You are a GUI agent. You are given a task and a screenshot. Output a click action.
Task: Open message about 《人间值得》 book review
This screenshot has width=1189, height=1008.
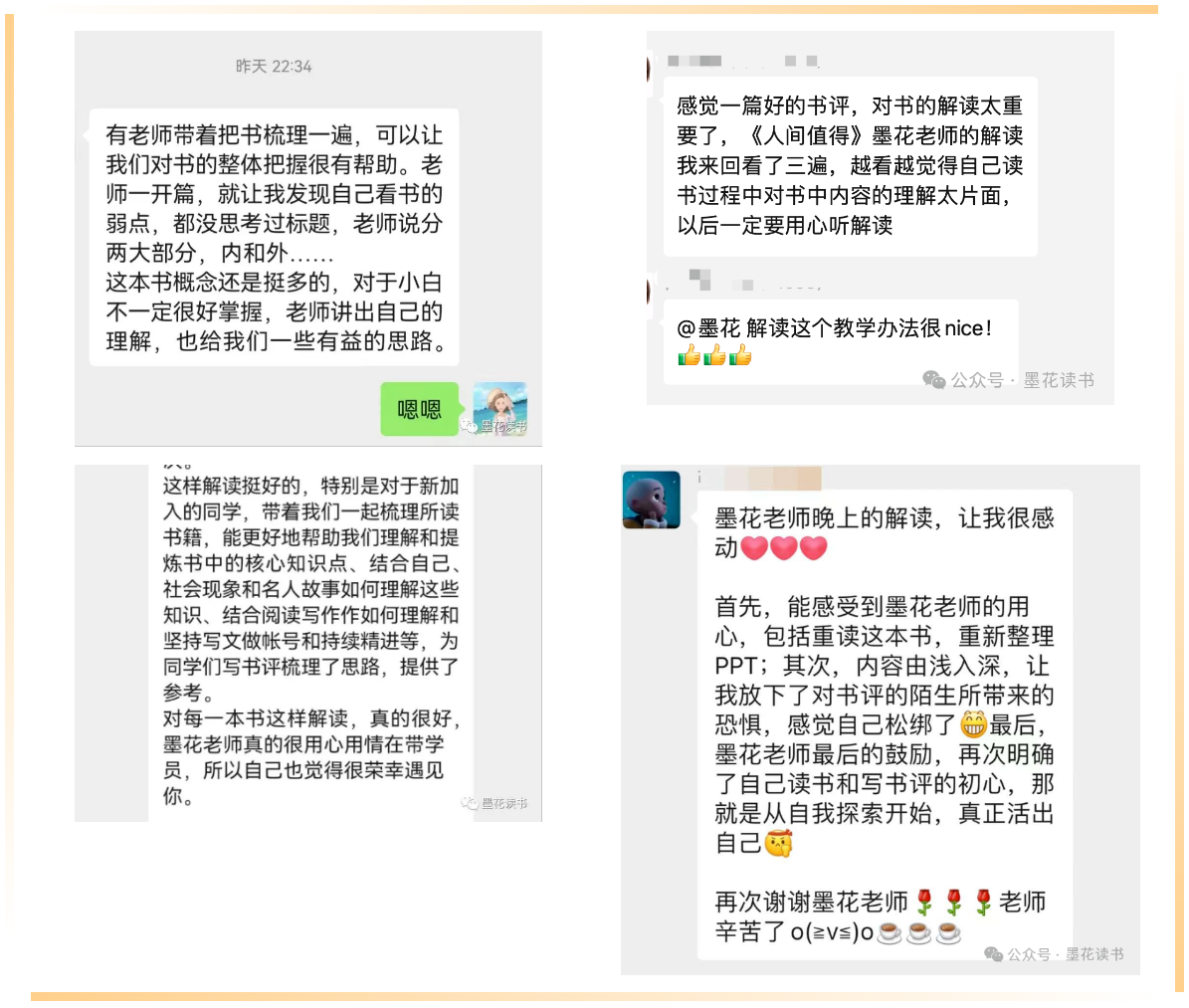pos(850,165)
